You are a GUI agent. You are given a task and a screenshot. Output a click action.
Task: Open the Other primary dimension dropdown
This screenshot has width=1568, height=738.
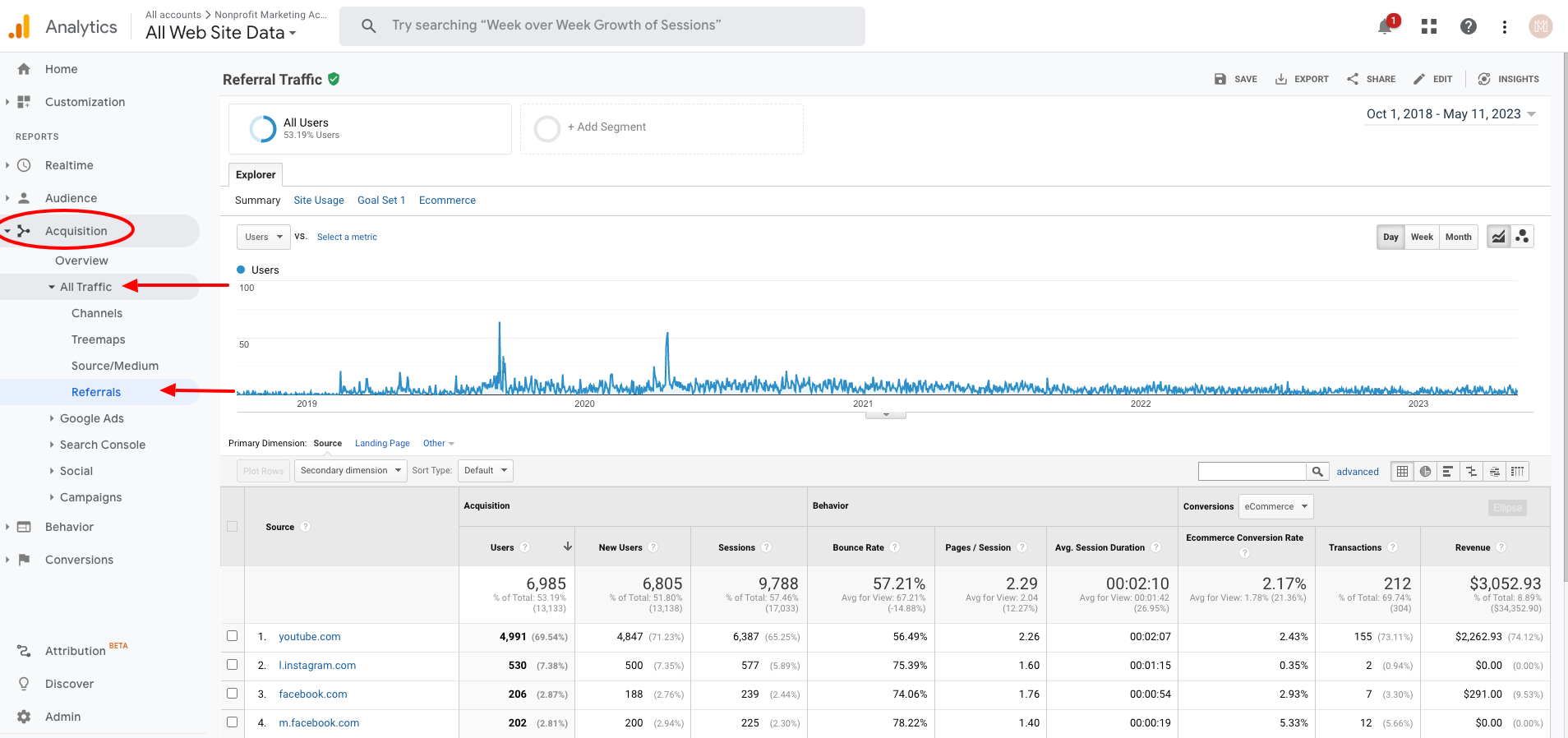coord(439,444)
